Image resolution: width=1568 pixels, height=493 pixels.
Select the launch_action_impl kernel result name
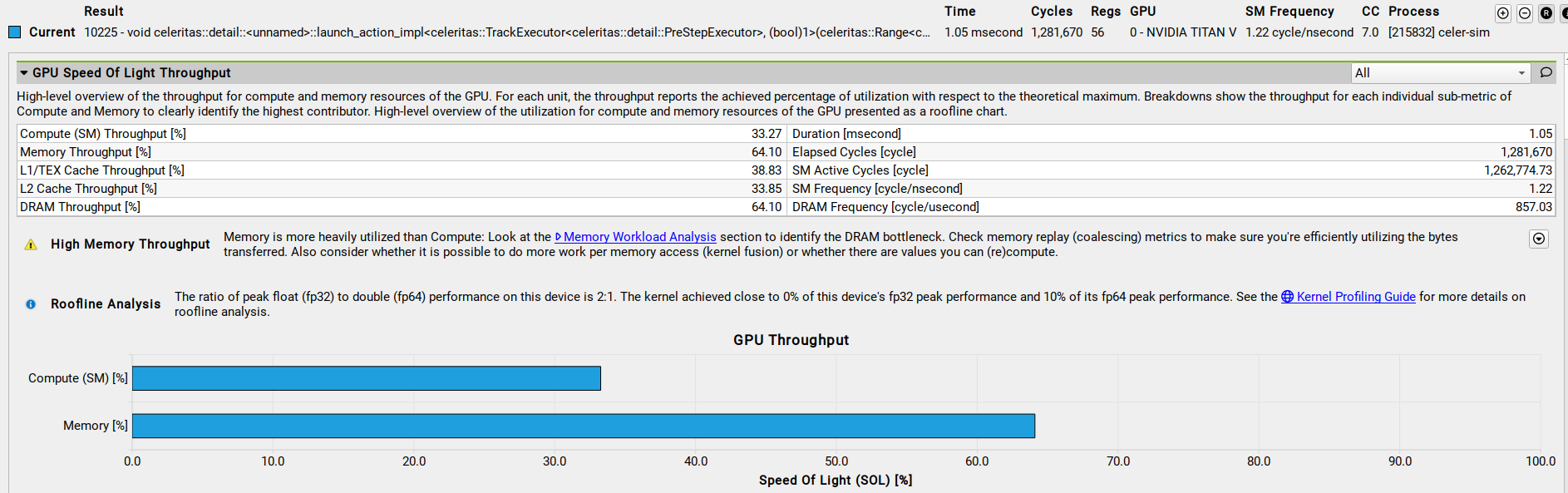coord(506,32)
